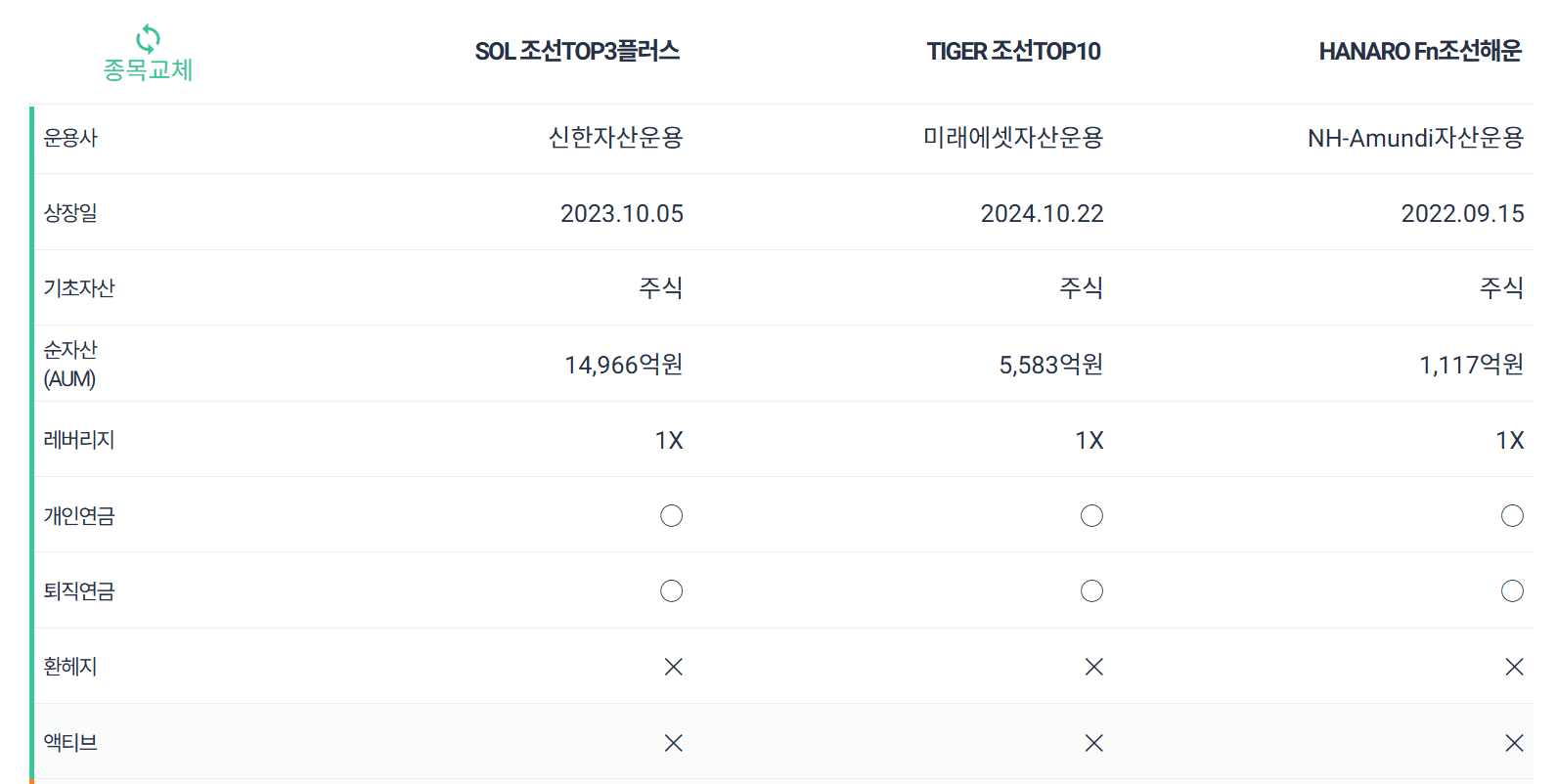This screenshot has height=784, width=1557.
Task: Open the SOL 조선TOP3플러스 column header
Action: pyautogui.click(x=577, y=51)
